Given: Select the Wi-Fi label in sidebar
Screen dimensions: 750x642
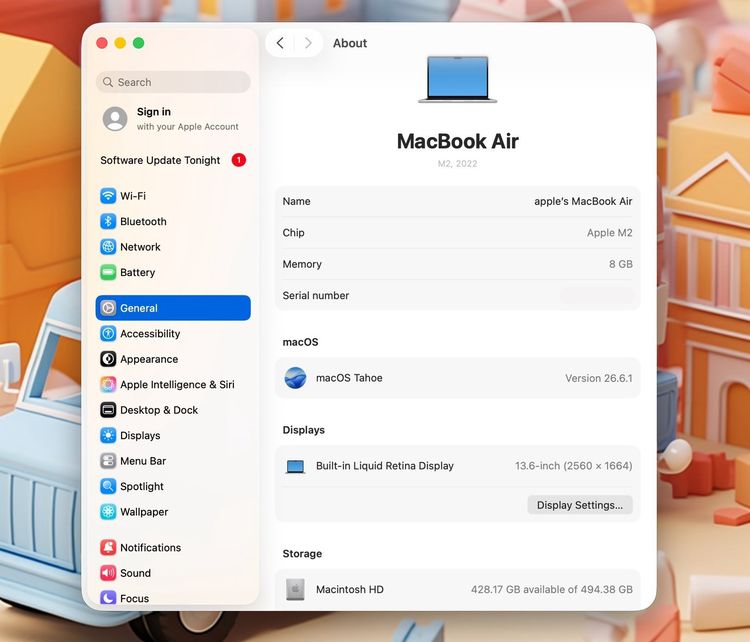Looking at the screenshot, I should pos(133,196).
